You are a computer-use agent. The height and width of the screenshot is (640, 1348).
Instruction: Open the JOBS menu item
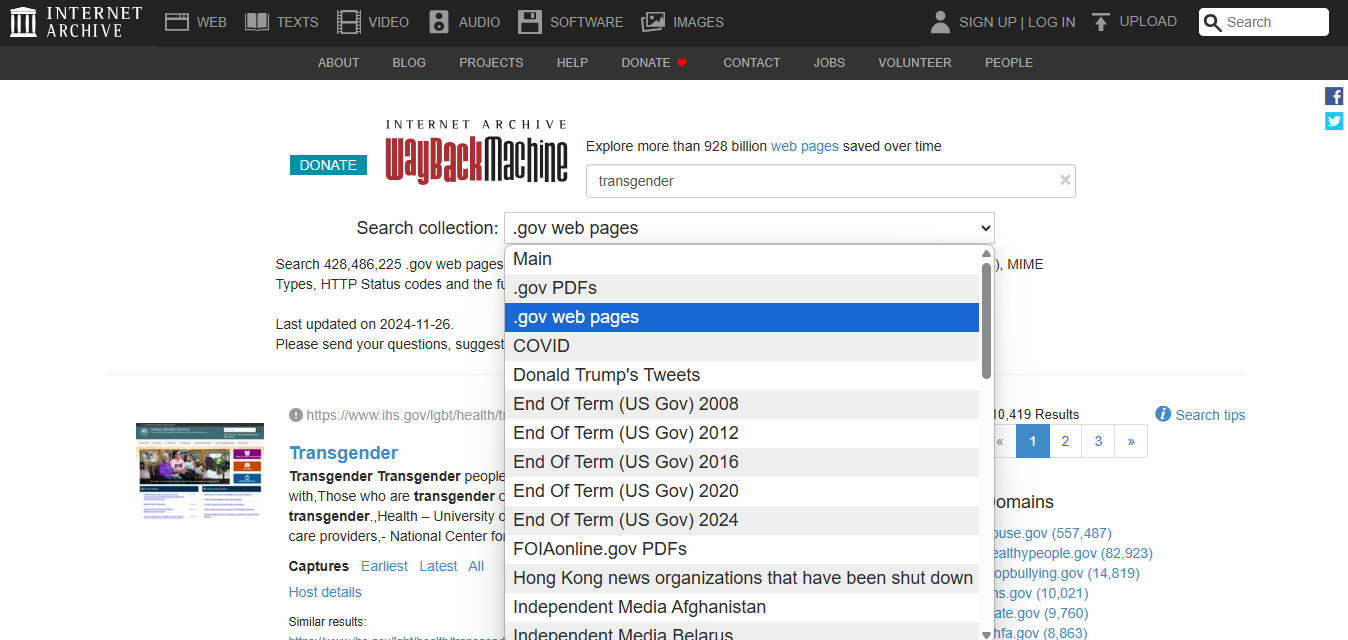point(829,62)
